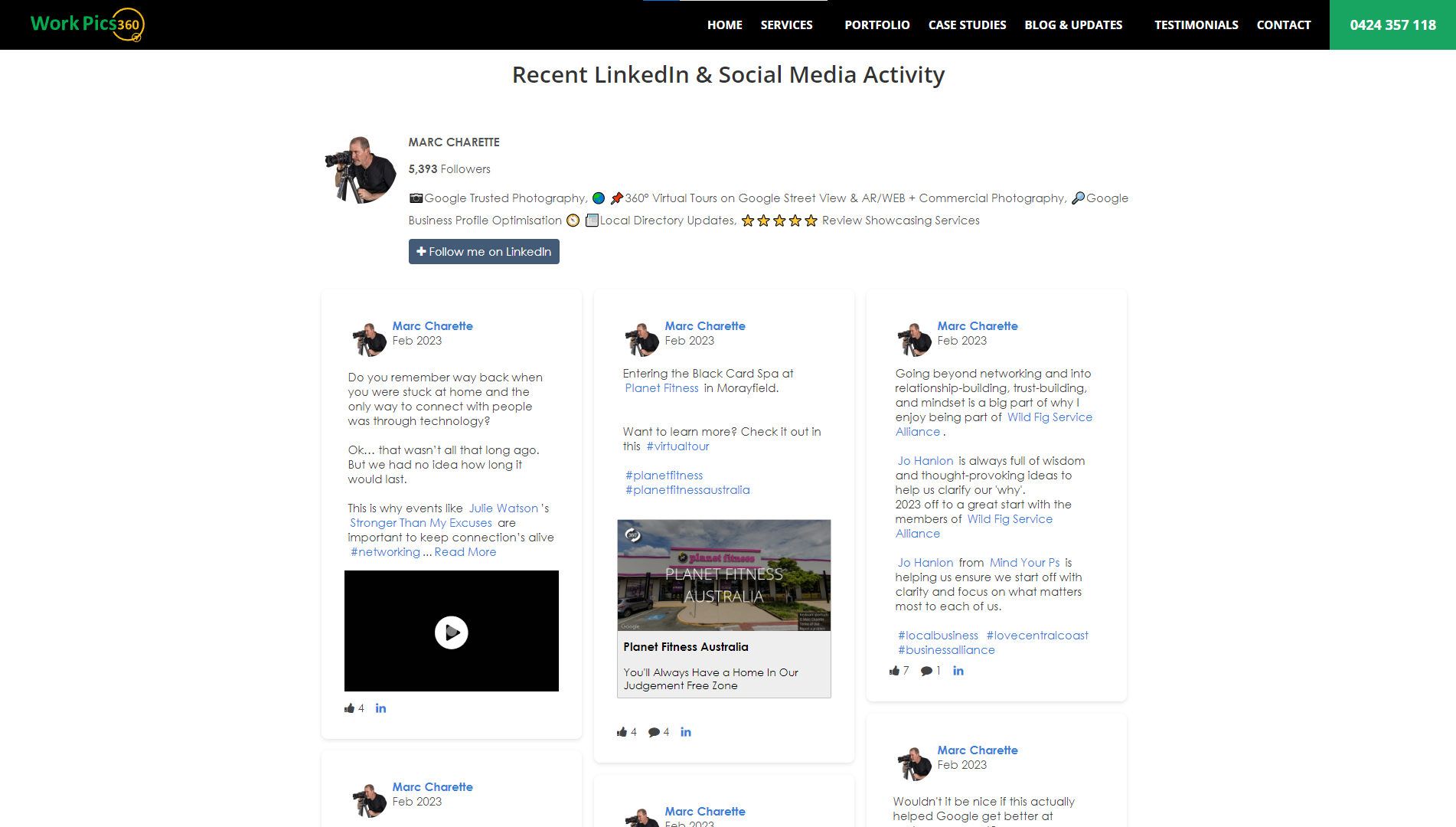Click author avatar on 'Wouldn't it be nice' post
Screen dimensions: 1456x827
pos(914,763)
